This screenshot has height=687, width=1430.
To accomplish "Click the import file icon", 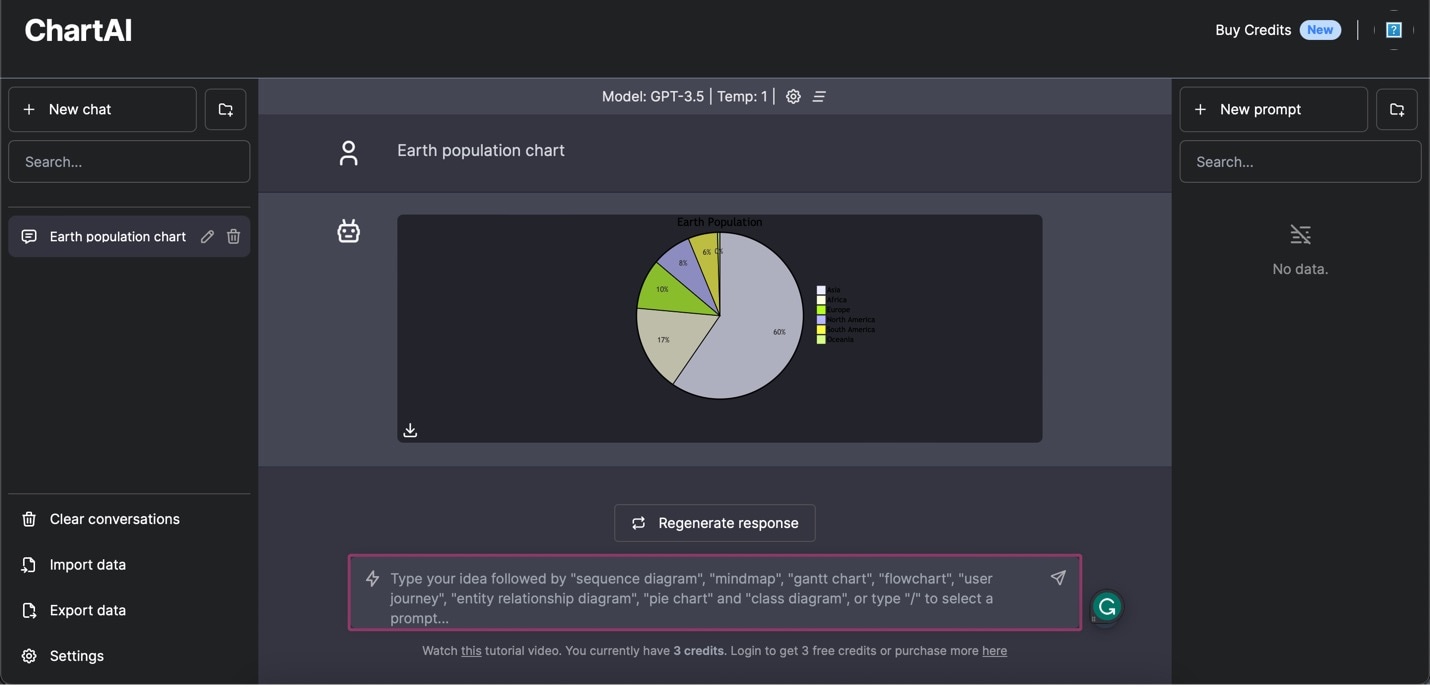I will [29, 565].
